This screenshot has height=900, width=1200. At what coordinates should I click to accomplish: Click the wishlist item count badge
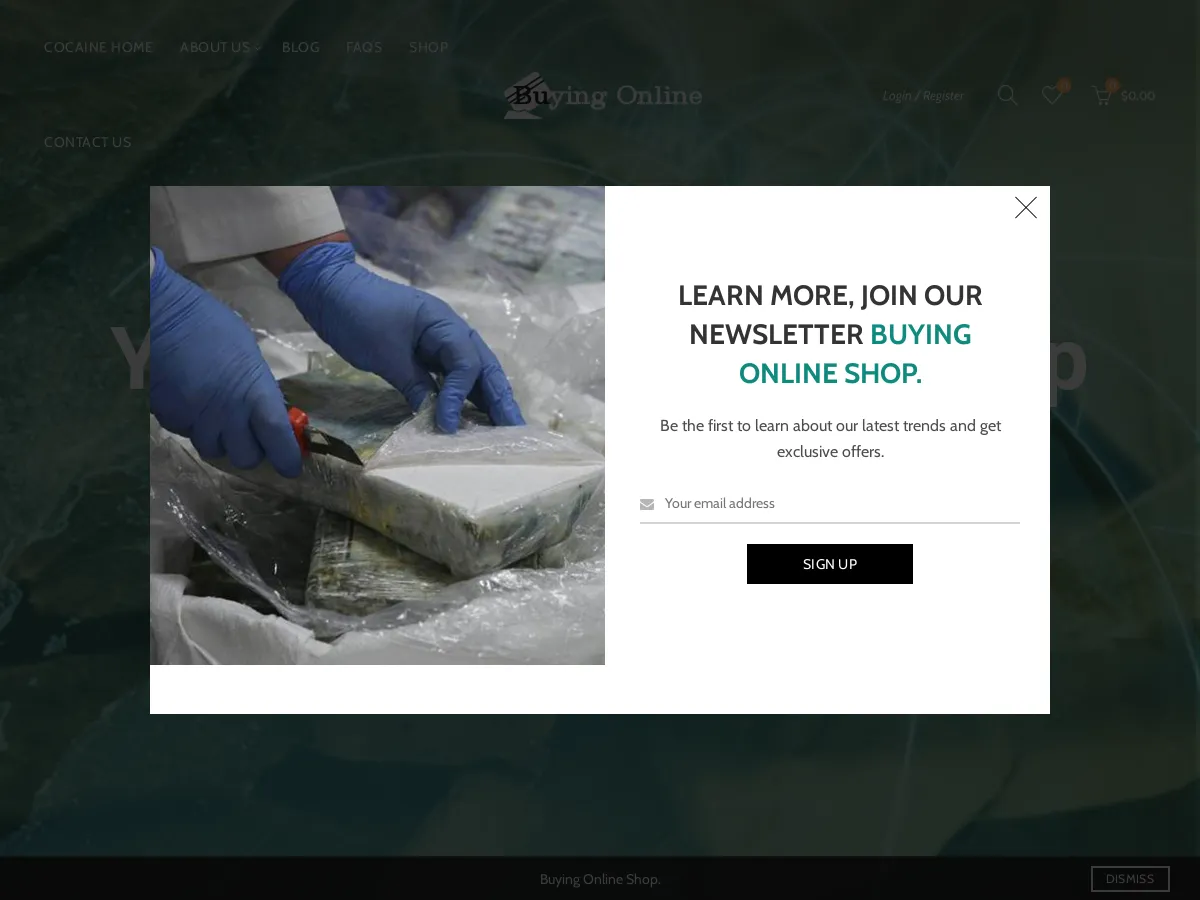point(1063,85)
